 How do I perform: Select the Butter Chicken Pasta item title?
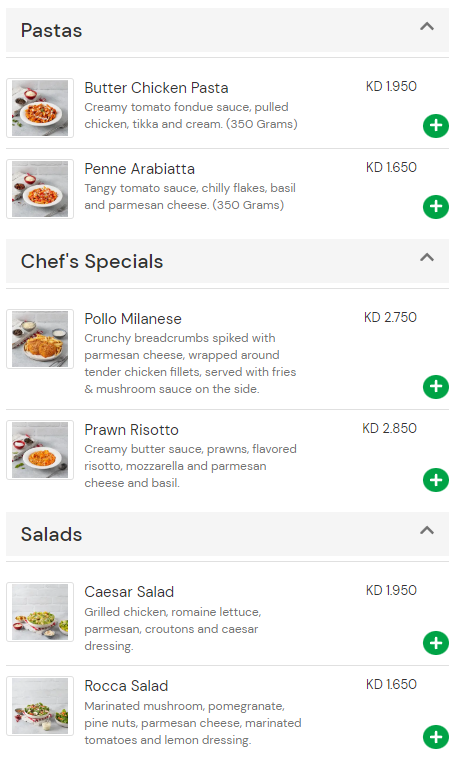[156, 88]
